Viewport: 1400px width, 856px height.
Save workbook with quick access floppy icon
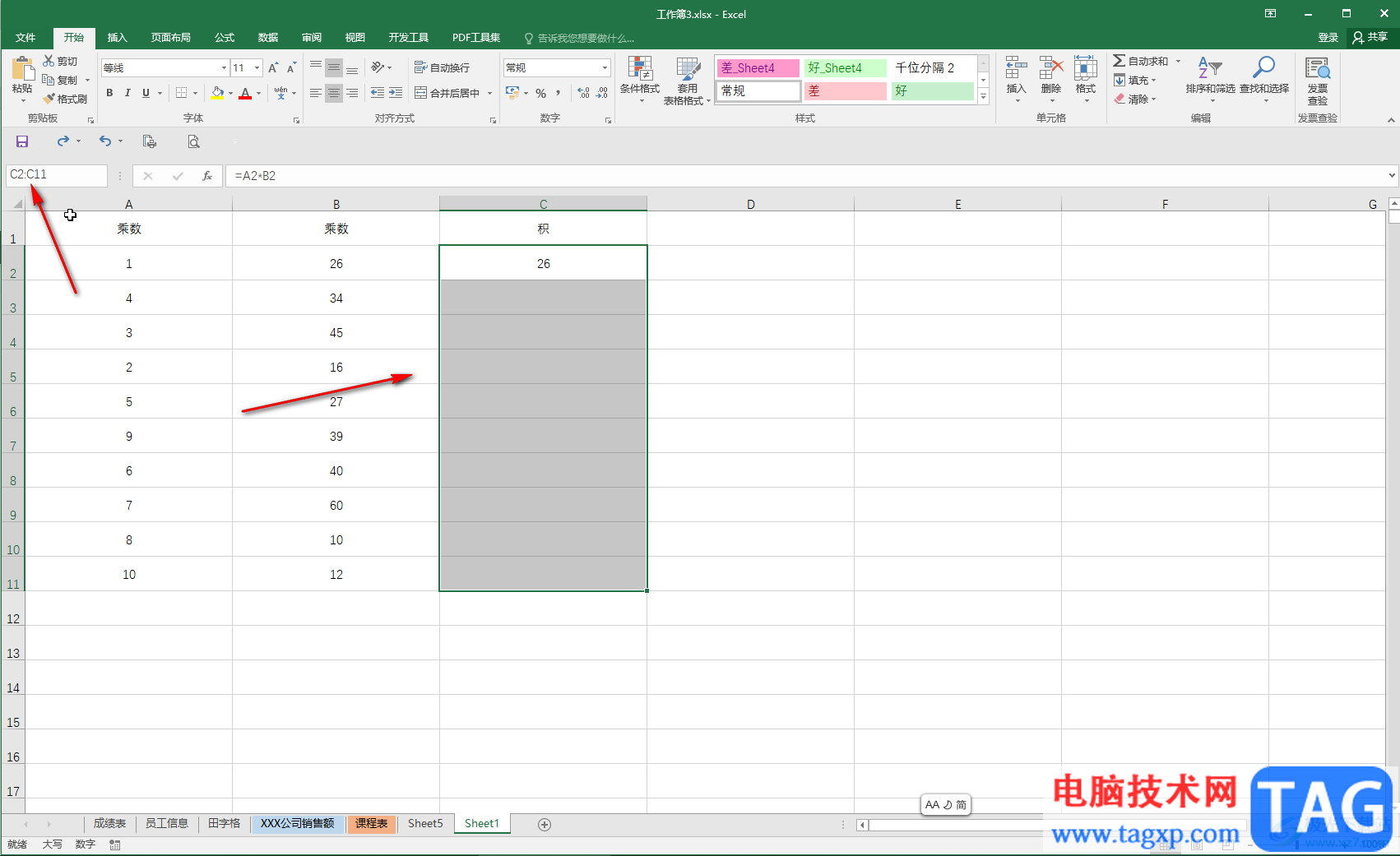[x=22, y=141]
